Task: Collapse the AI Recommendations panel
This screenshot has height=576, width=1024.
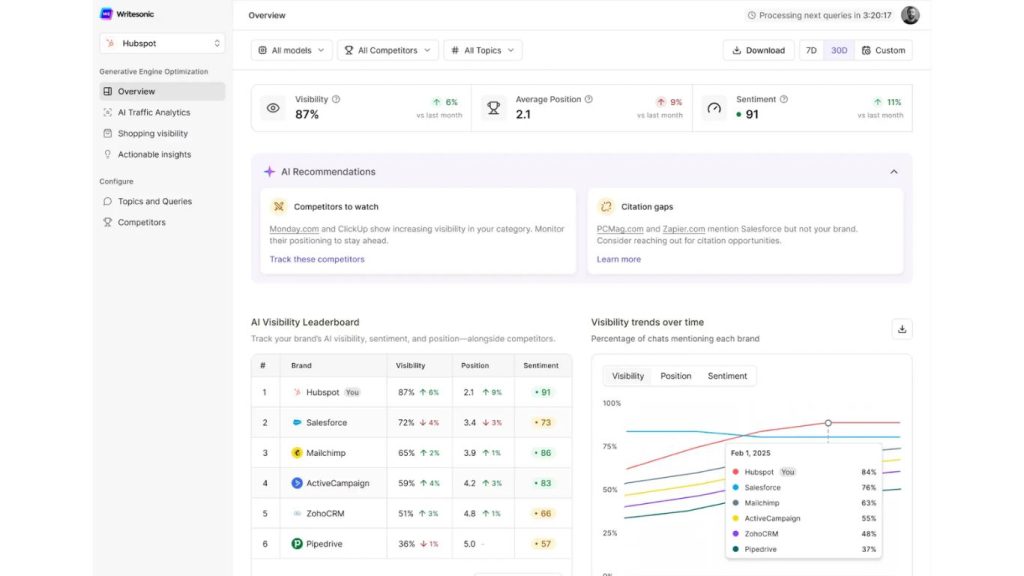Action: pyautogui.click(x=894, y=172)
